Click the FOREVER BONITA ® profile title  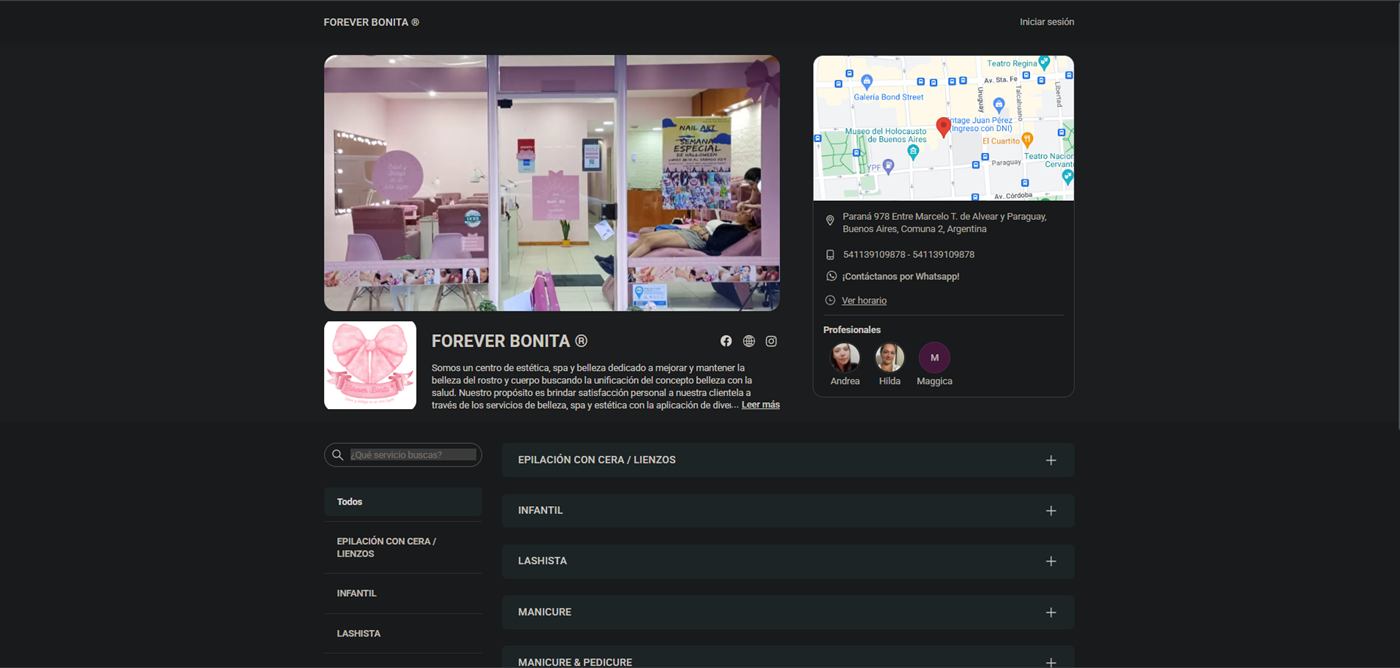coord(510,341)
